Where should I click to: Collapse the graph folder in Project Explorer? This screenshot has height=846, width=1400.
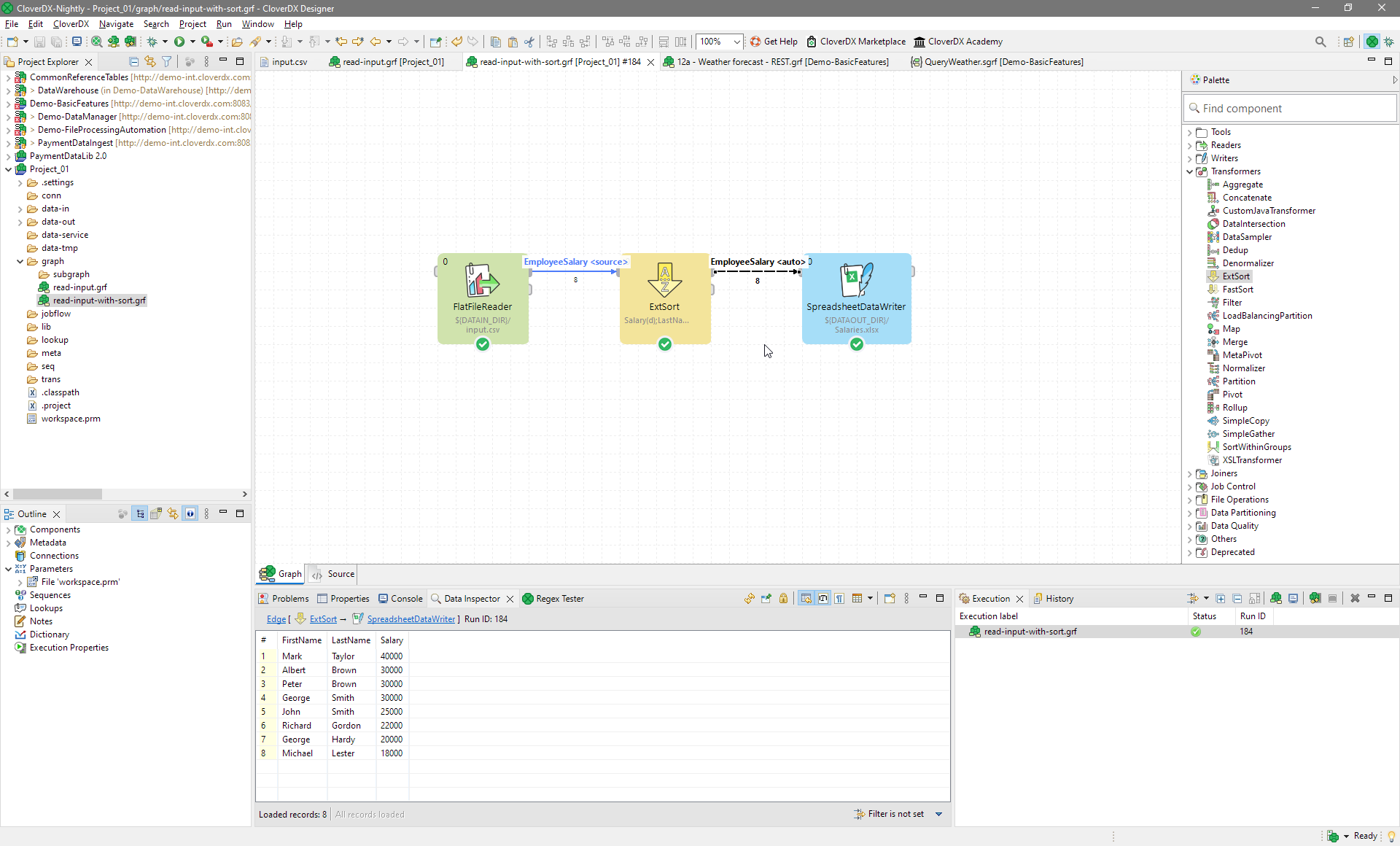(20, 261)
